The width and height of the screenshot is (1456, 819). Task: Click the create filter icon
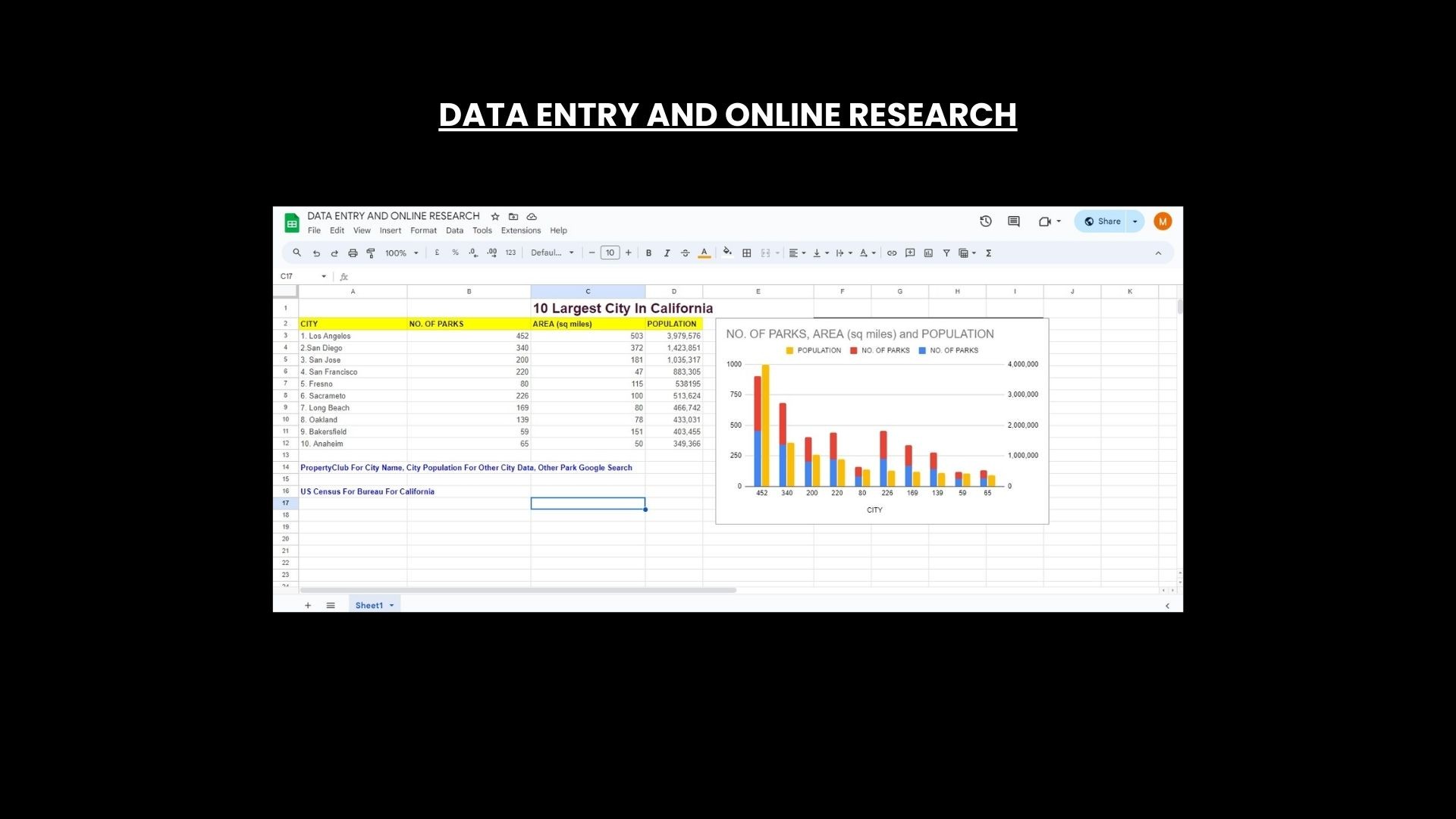click(x=946, y=253)
